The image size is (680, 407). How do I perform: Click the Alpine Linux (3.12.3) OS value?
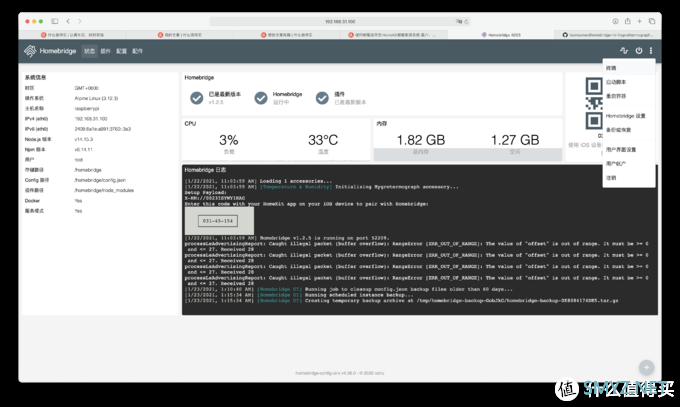point(96,98)
